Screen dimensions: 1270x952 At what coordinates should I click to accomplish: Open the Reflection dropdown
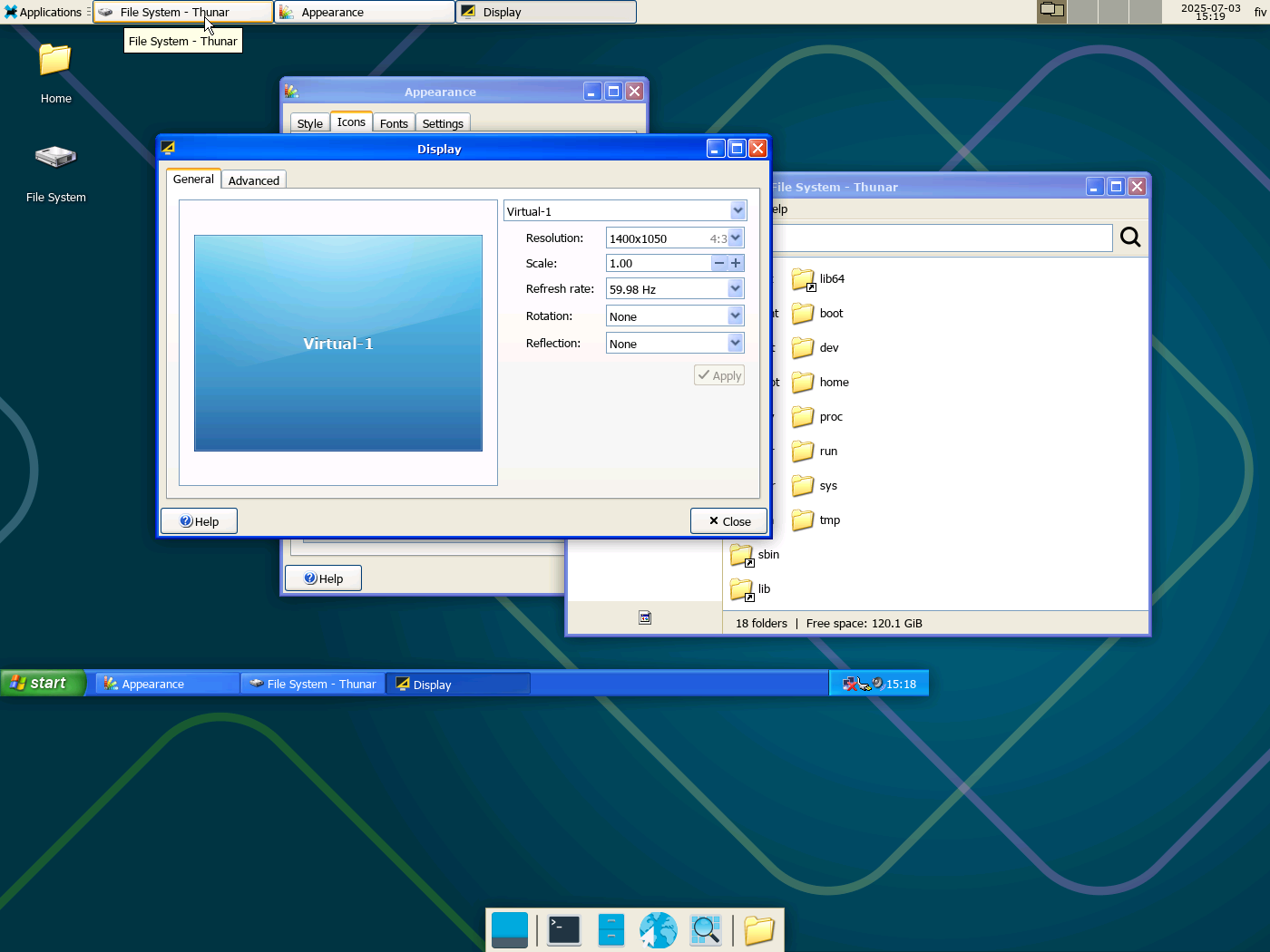(x=735, y=344)
